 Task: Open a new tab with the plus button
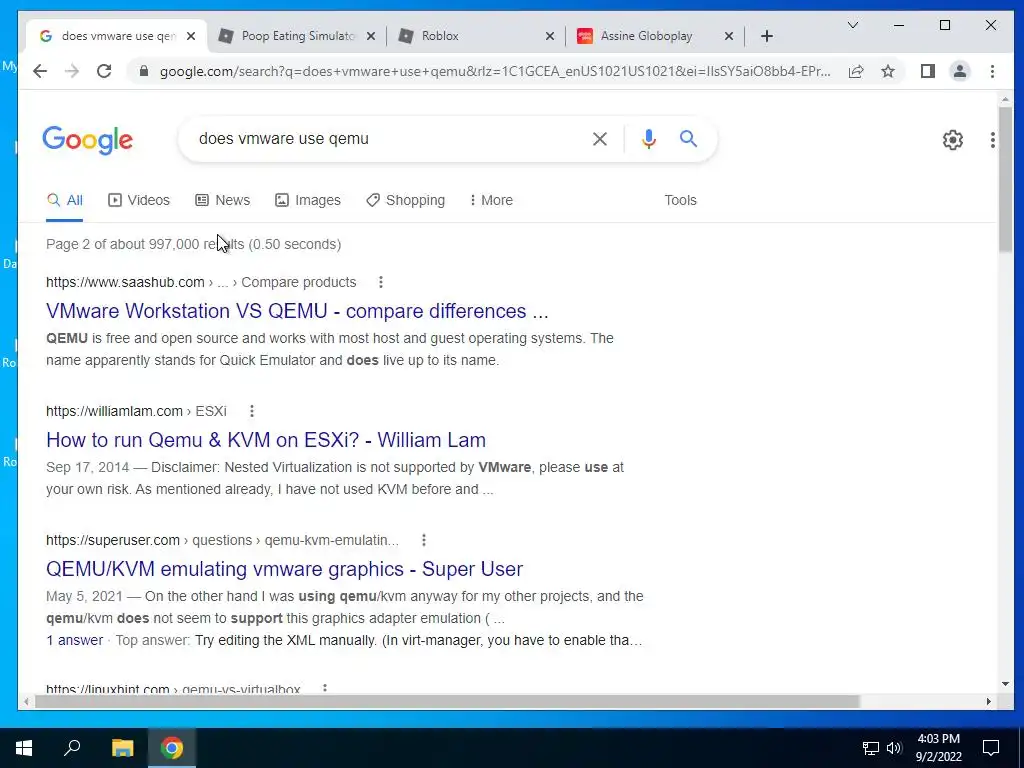pyautogui.click(x=767, y=36)
